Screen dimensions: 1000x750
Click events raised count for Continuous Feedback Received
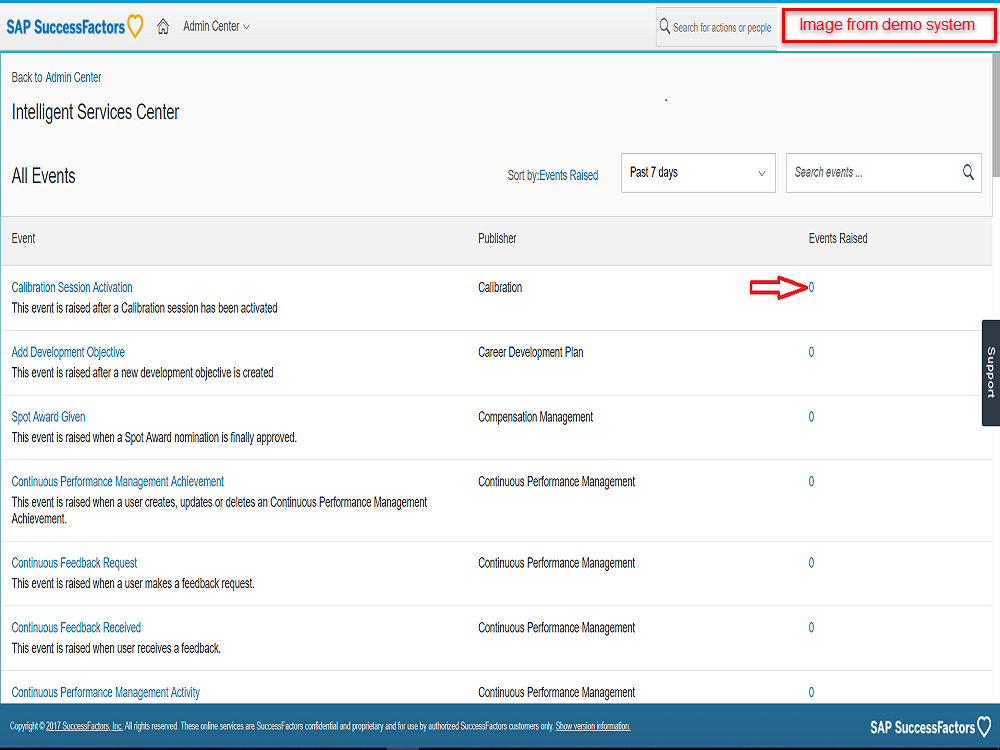(x=811, y=628)
